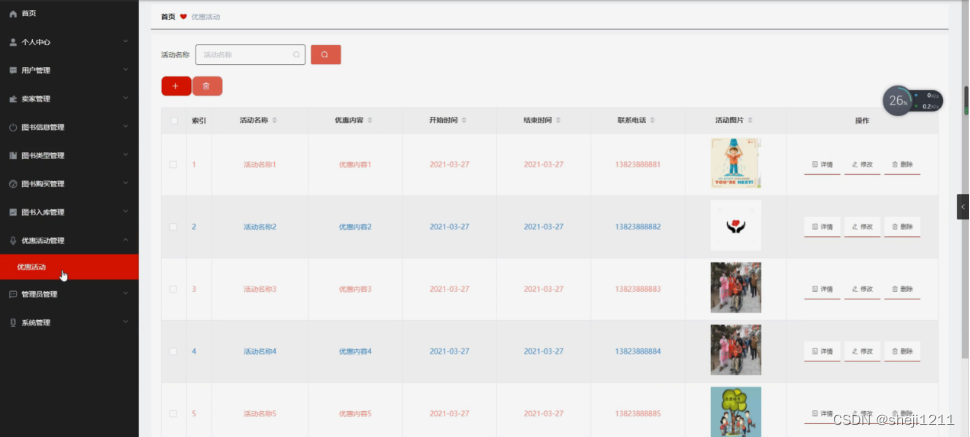Screen dimensions: 970x437
Task: Open 首页 in the sidebar
Action: [x=29, y=14]
